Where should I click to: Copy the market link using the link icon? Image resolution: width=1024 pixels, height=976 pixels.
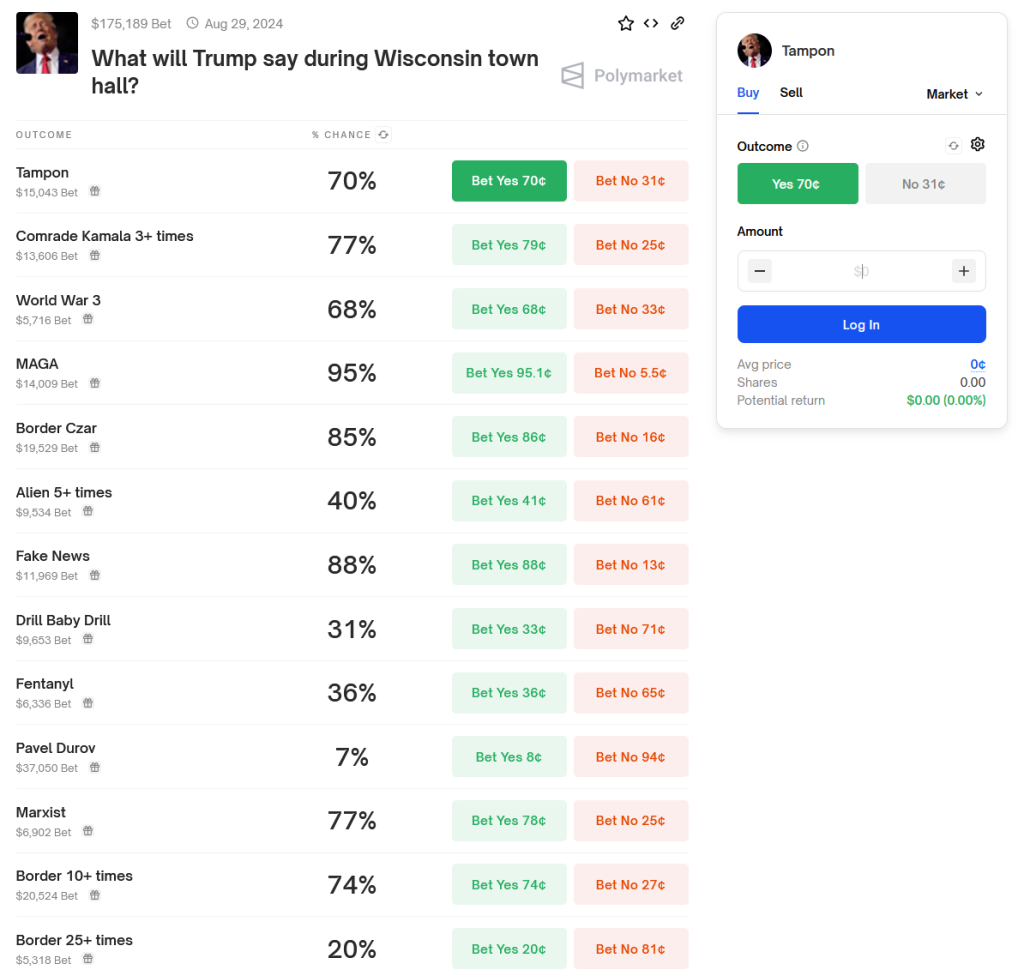point(677,23)
